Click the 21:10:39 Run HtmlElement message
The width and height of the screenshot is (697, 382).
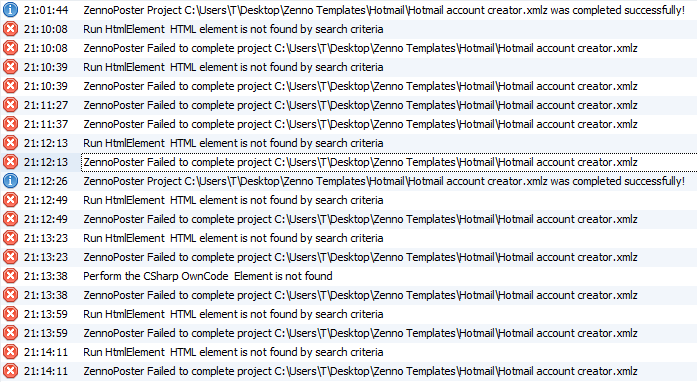pyautogui.click(x=233, y=67)
